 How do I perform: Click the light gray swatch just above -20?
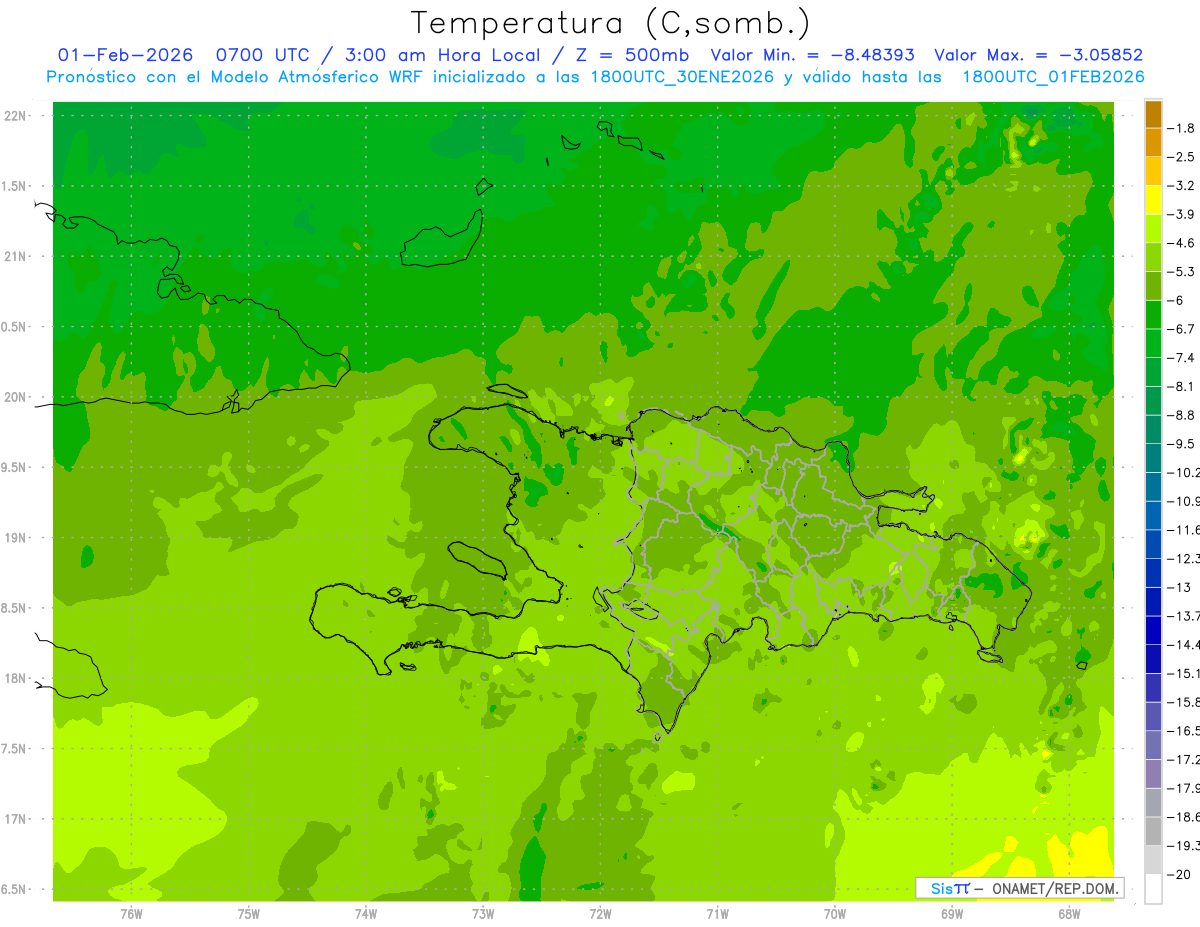tap(1153, 860)
